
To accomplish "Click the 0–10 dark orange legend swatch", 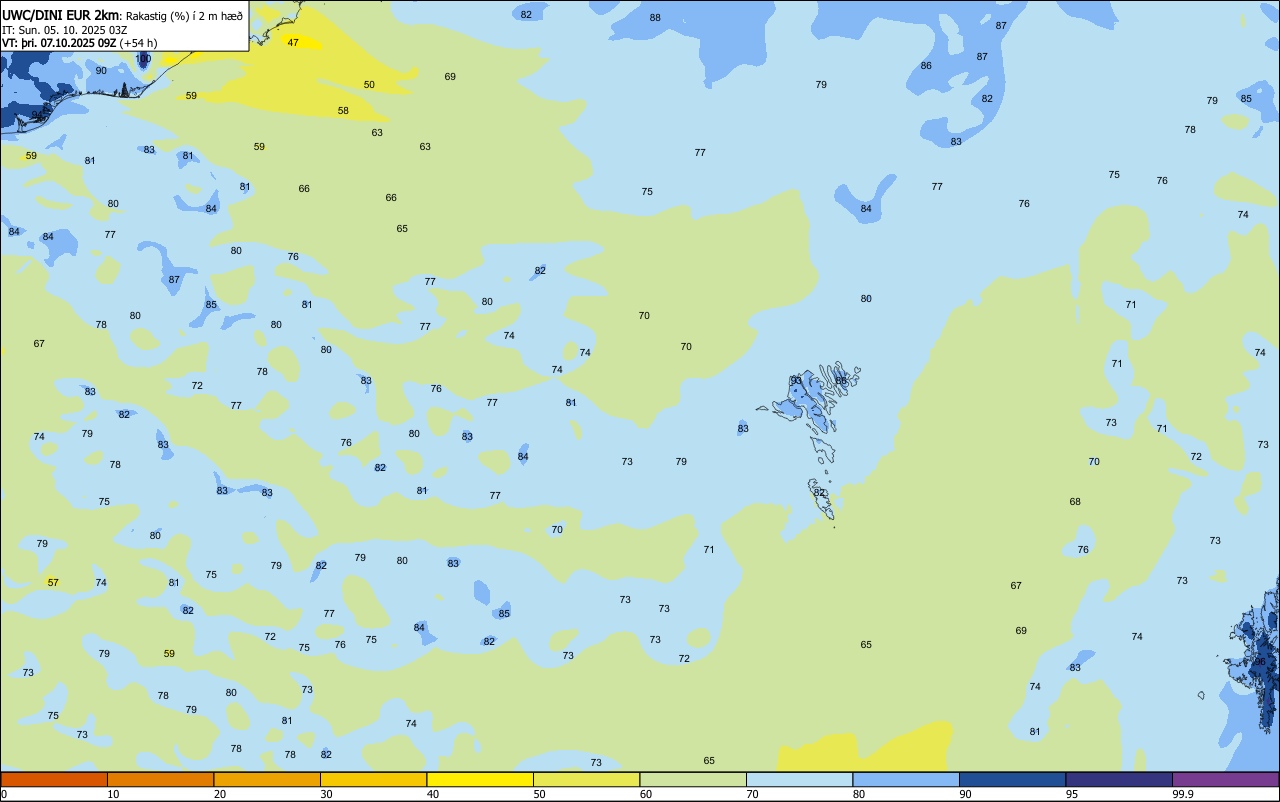I will [x=54, y=779].
